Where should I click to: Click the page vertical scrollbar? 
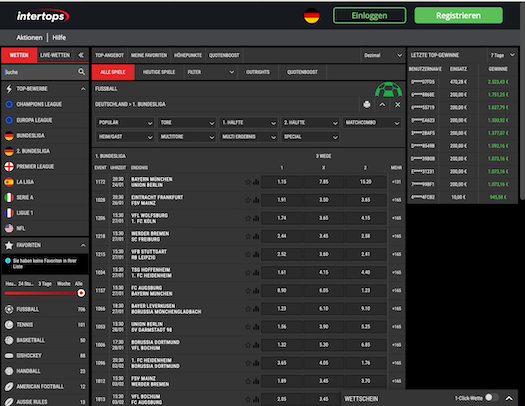click(x=522, y=100)
